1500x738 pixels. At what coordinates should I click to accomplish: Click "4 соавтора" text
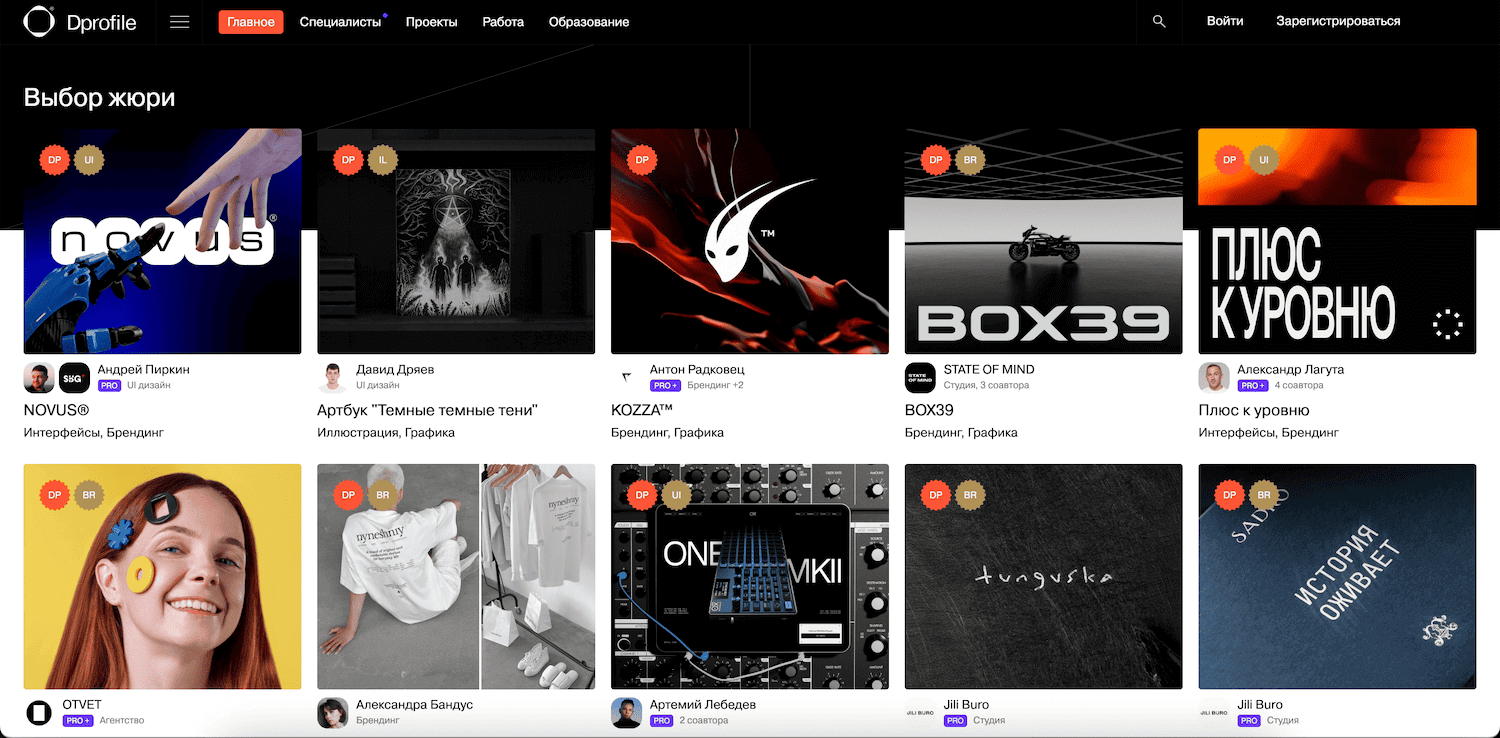[x=1298, y=385]
